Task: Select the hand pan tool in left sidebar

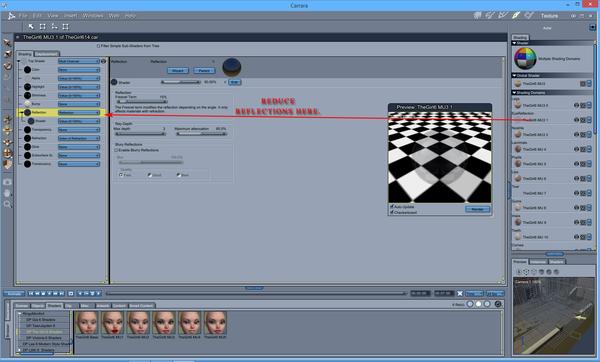Action: click(x=7, y=193)
